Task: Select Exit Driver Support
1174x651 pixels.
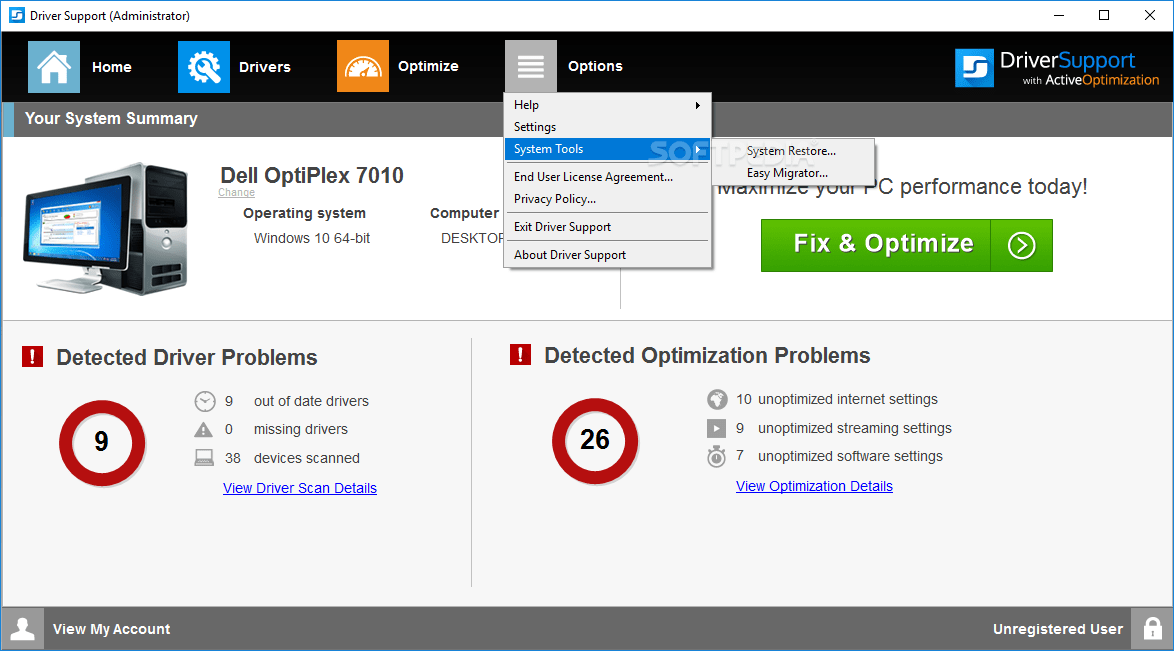Action: click(607, 227)
